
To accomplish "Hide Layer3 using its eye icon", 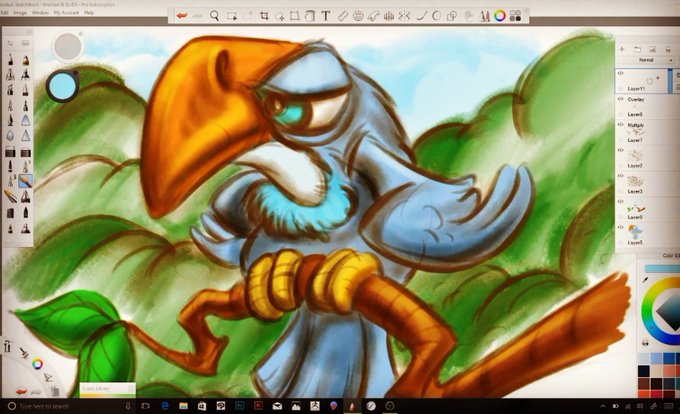I will (621, 176).
